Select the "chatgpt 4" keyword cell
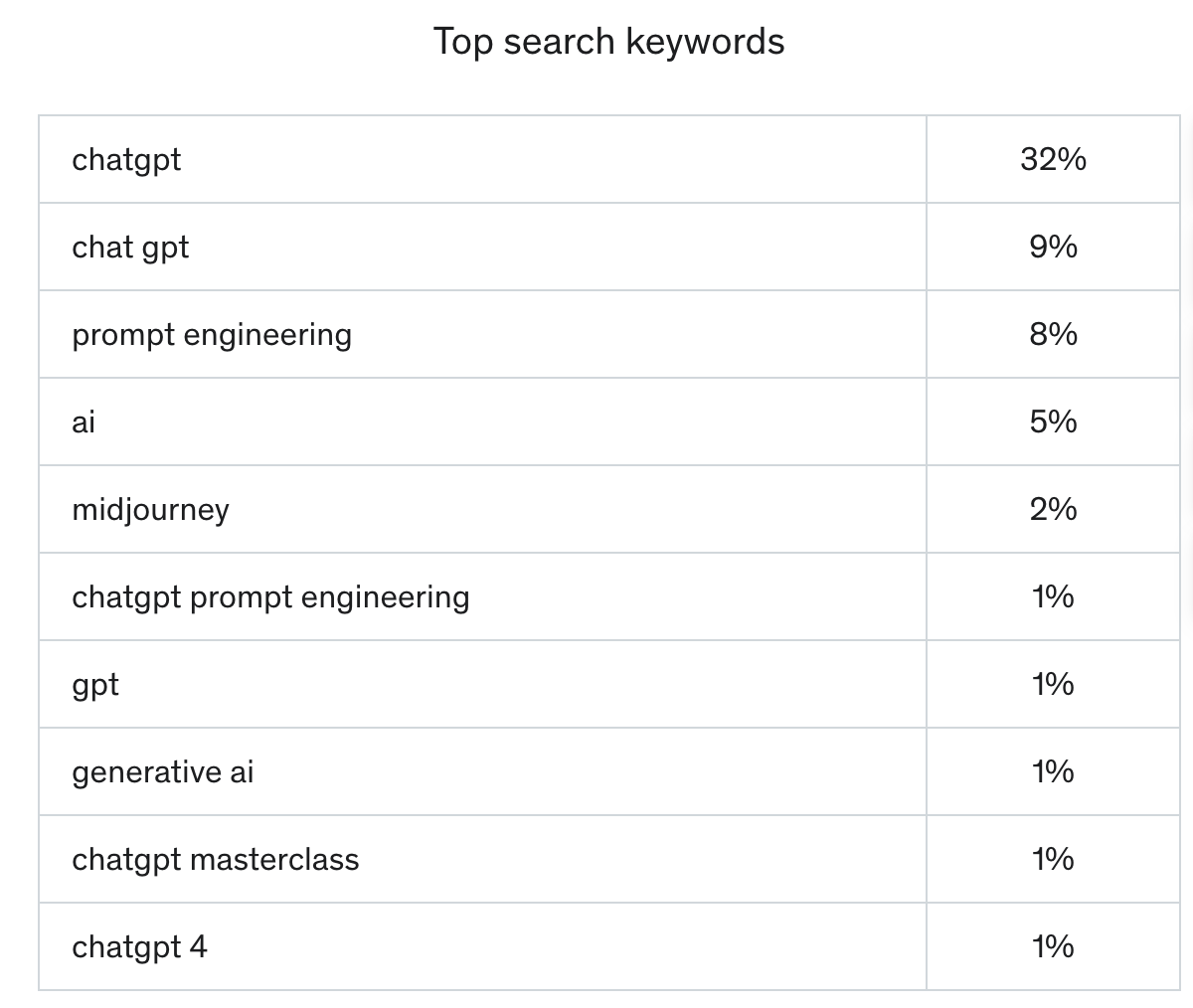This screenshot has width=1193, height=1008. click(x=139, y=946)
